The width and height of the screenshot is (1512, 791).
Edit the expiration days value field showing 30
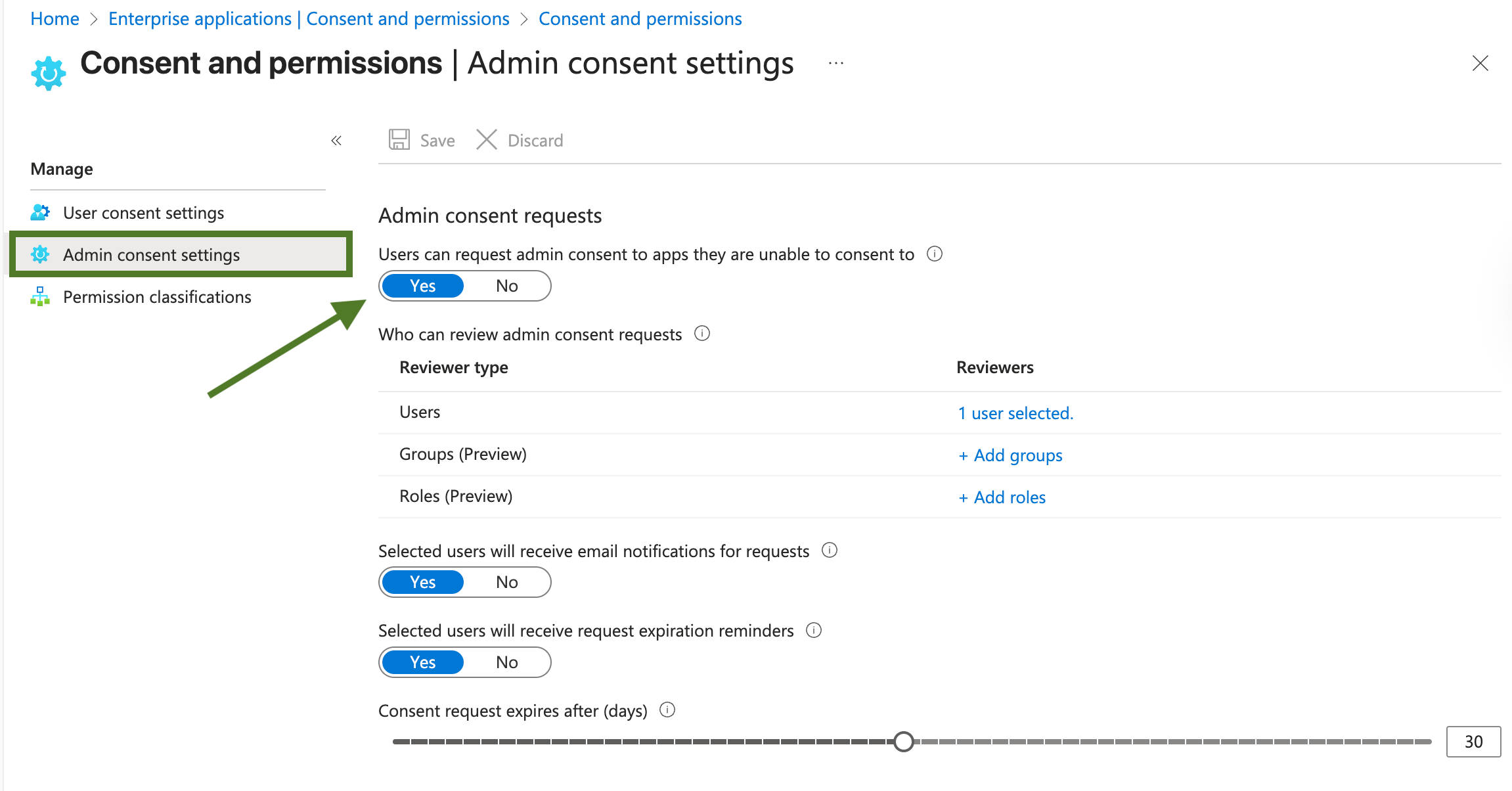tap(1473, 741)
